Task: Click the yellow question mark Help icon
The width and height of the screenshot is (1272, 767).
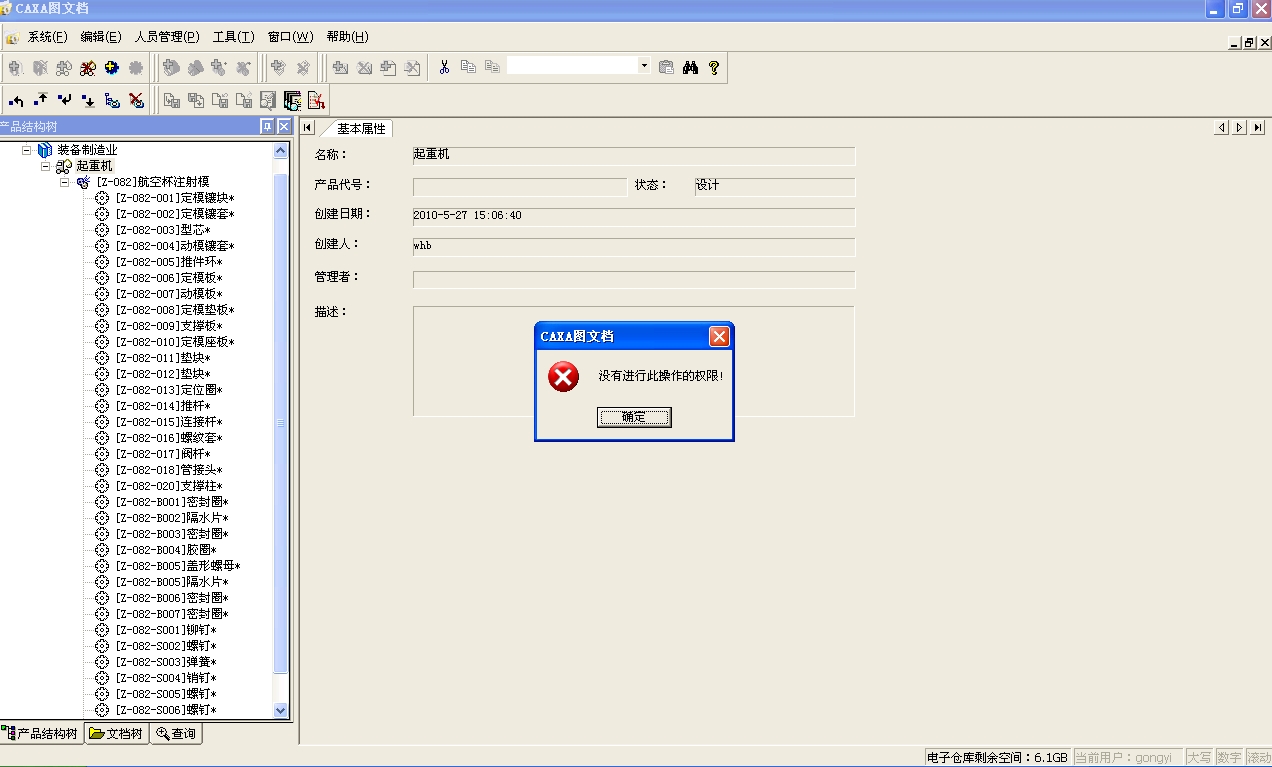Action: (713, 67)
